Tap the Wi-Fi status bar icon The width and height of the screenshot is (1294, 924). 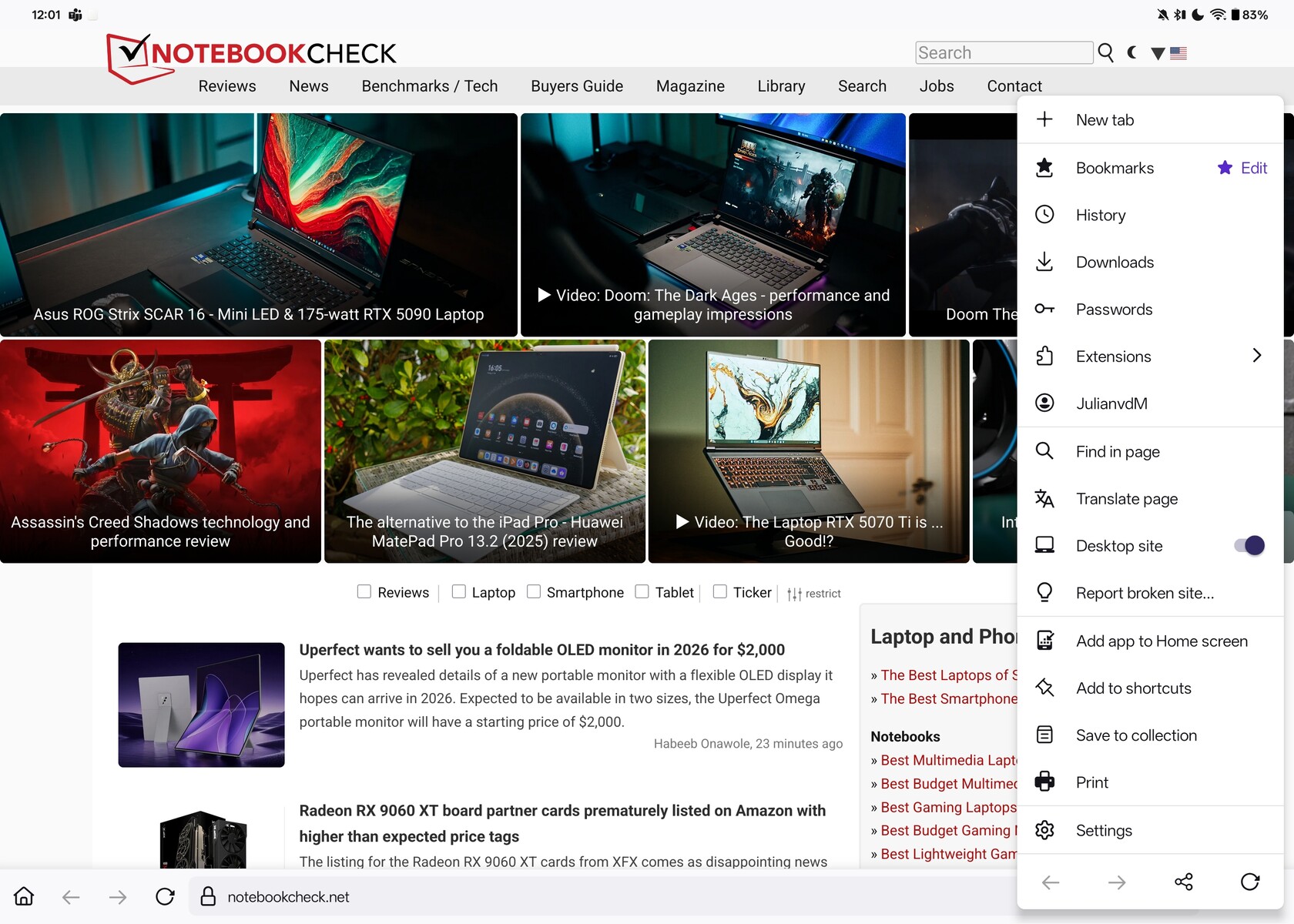click(x=1218, y=15)
